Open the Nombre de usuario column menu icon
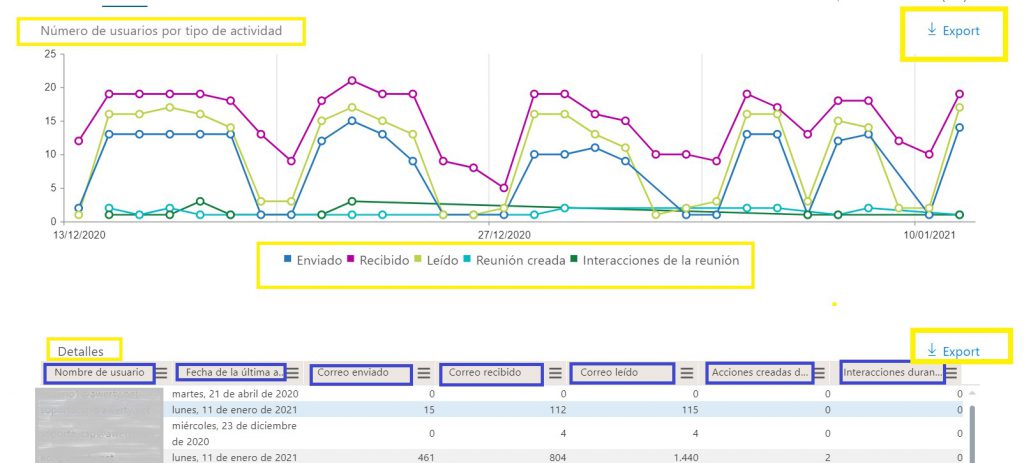Screen dimensions: 1024x463 (x=161, y=373)
